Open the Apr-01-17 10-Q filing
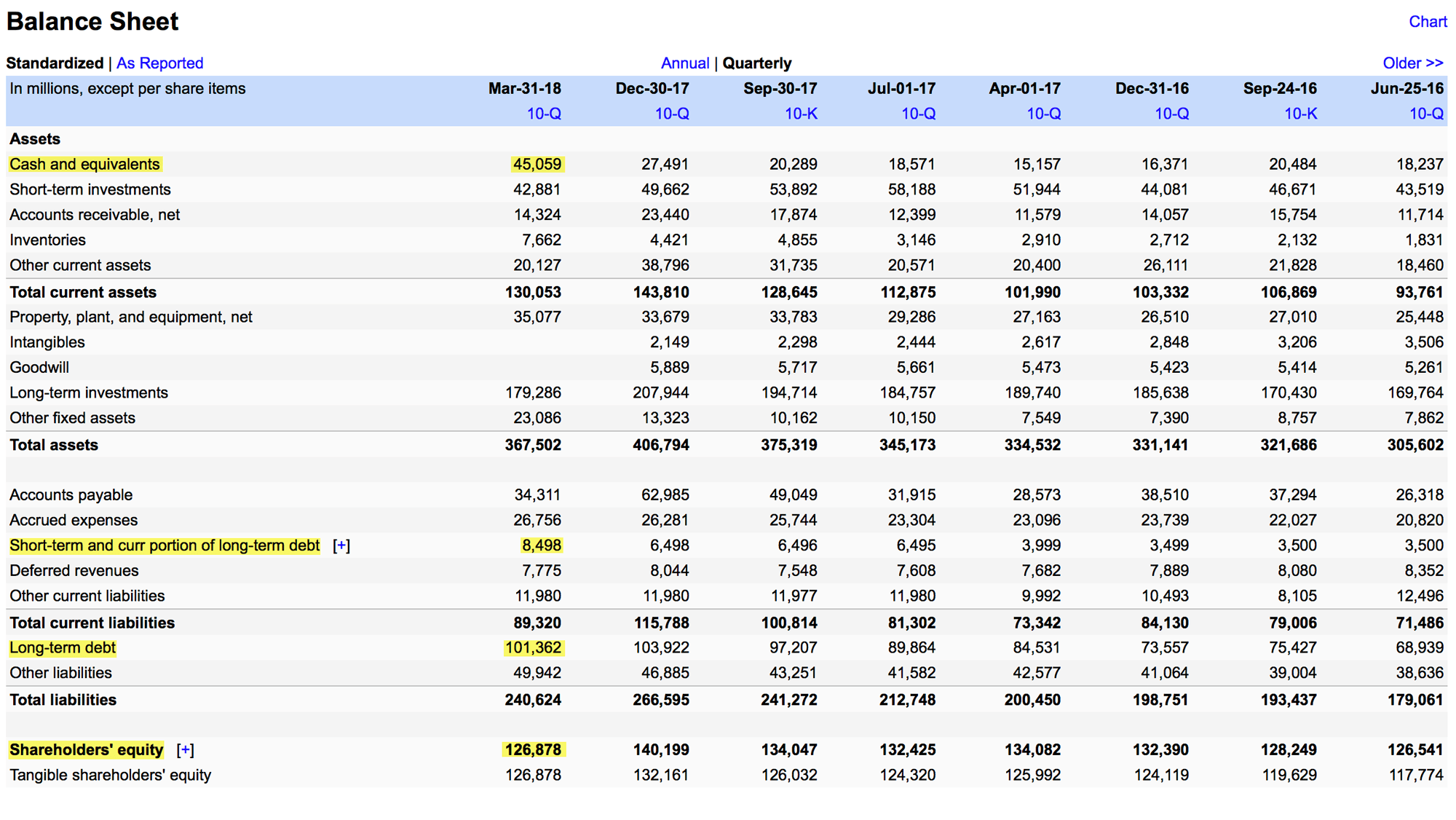Screen dimensions: 1456x820 [x=1044, y=114]
